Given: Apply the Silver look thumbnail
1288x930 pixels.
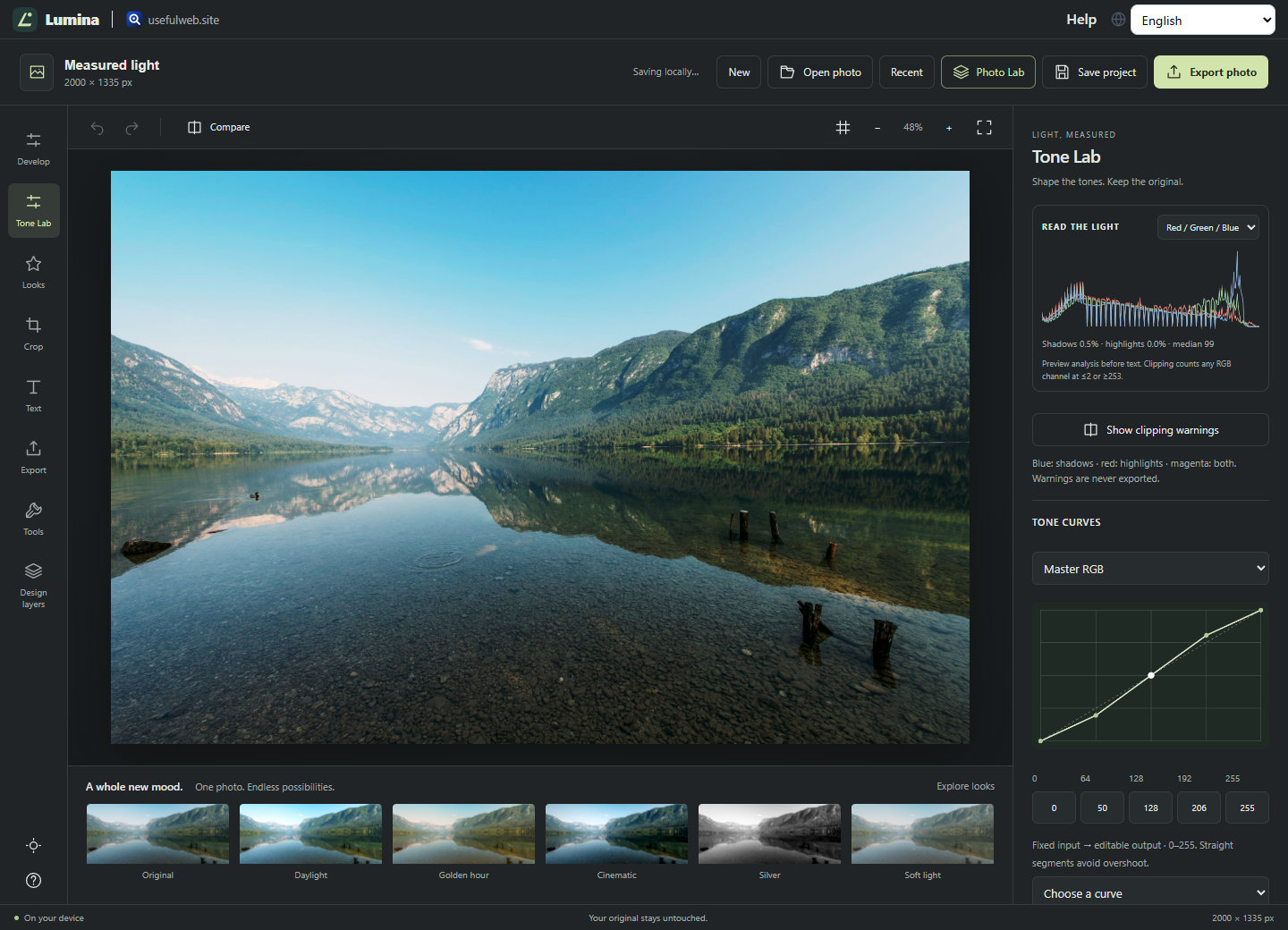Looking at the screenshot, I should 769,842.
